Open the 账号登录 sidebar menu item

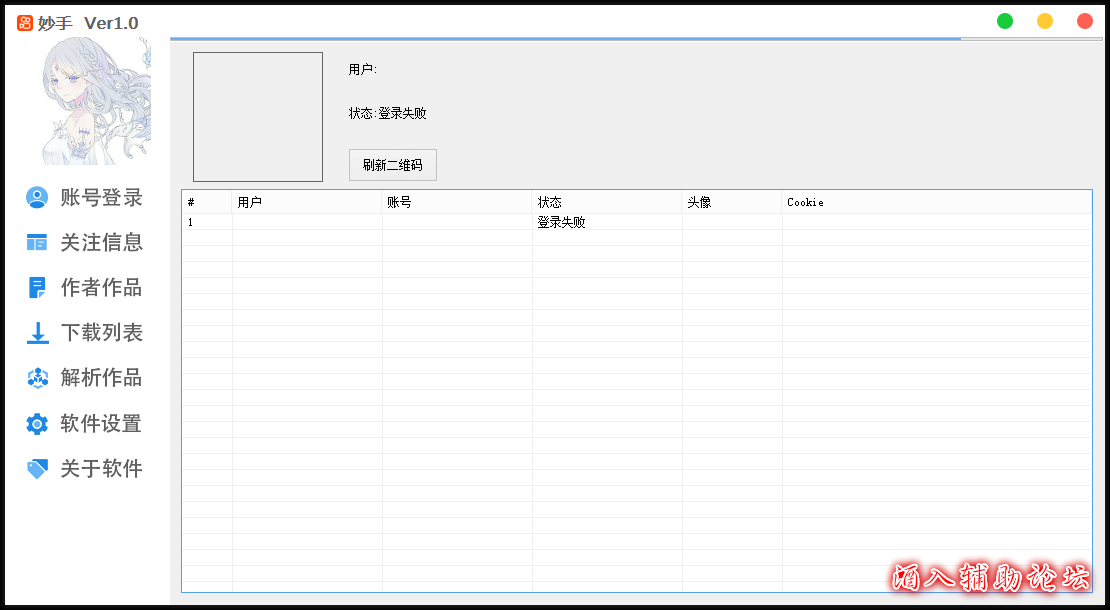pyautogui.click(x=101, y=198)
